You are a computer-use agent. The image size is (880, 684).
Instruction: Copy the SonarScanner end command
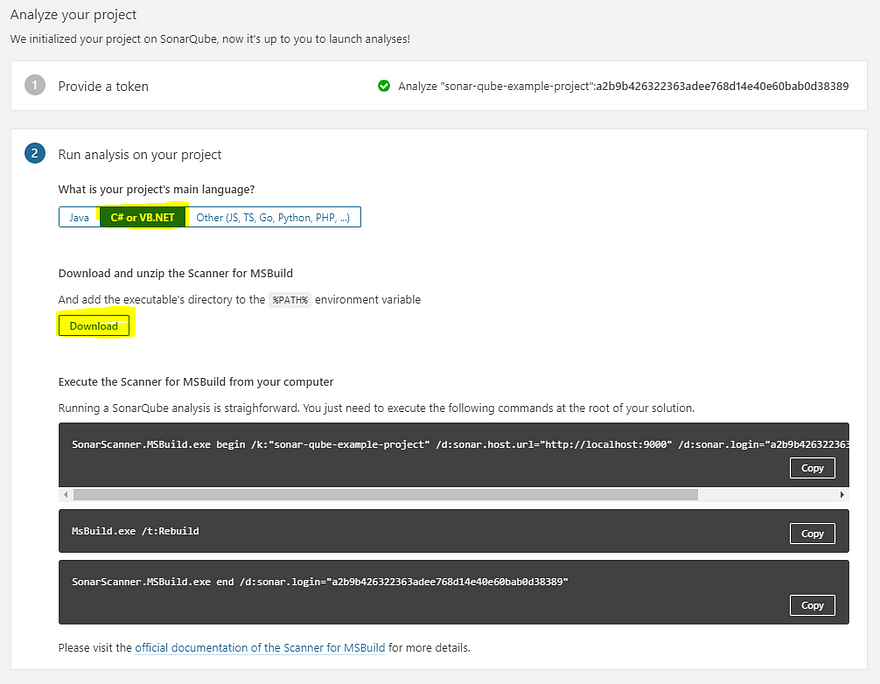click(x=812, y=605)
